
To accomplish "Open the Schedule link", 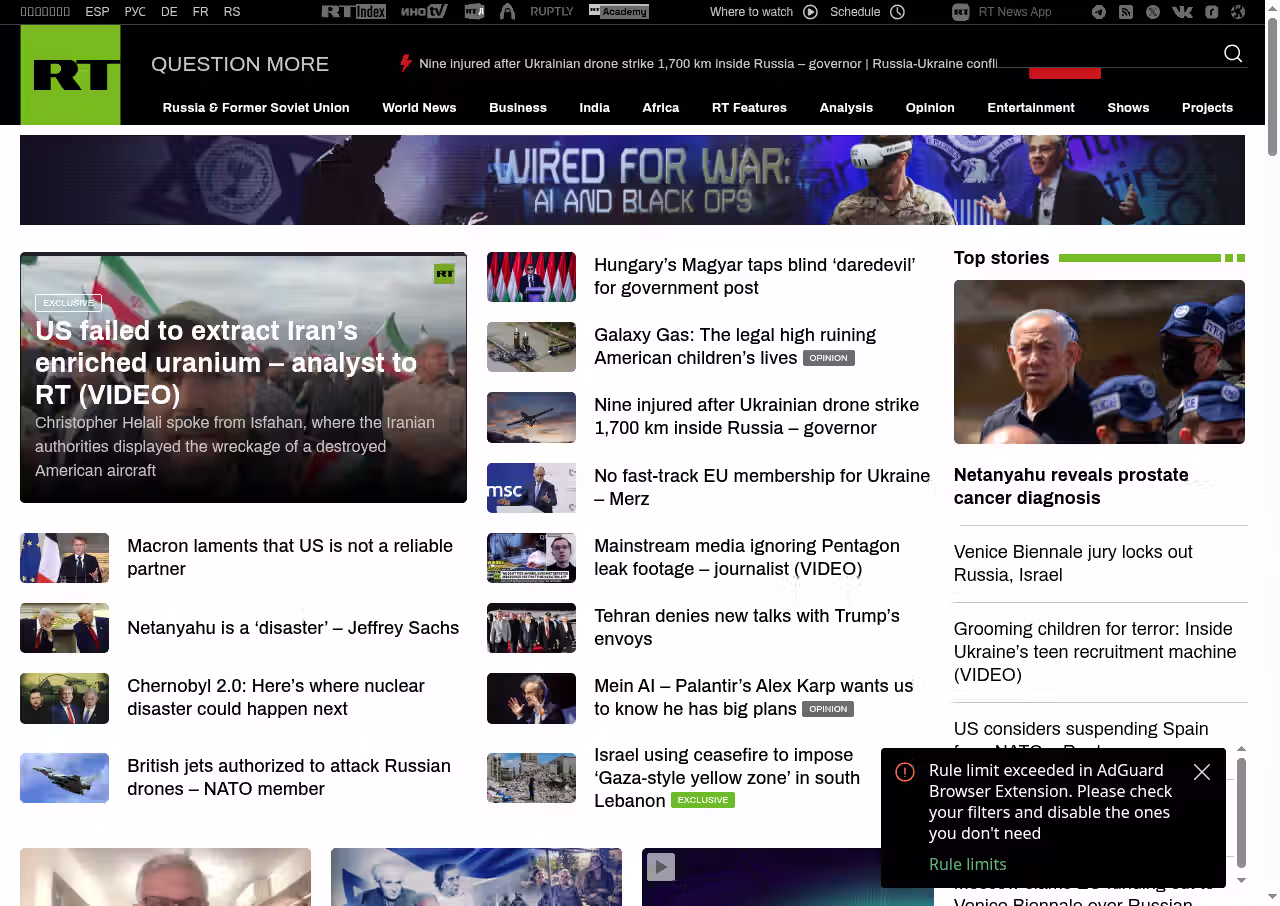I will pos(855,12).
